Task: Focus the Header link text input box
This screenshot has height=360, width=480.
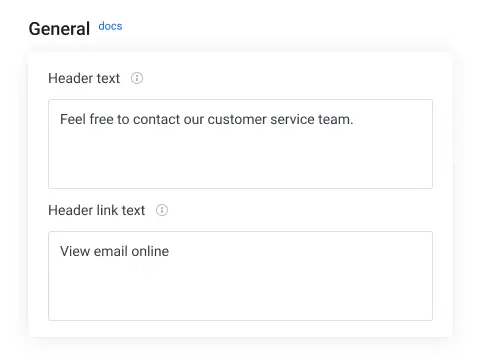Action: coord(240,276)
